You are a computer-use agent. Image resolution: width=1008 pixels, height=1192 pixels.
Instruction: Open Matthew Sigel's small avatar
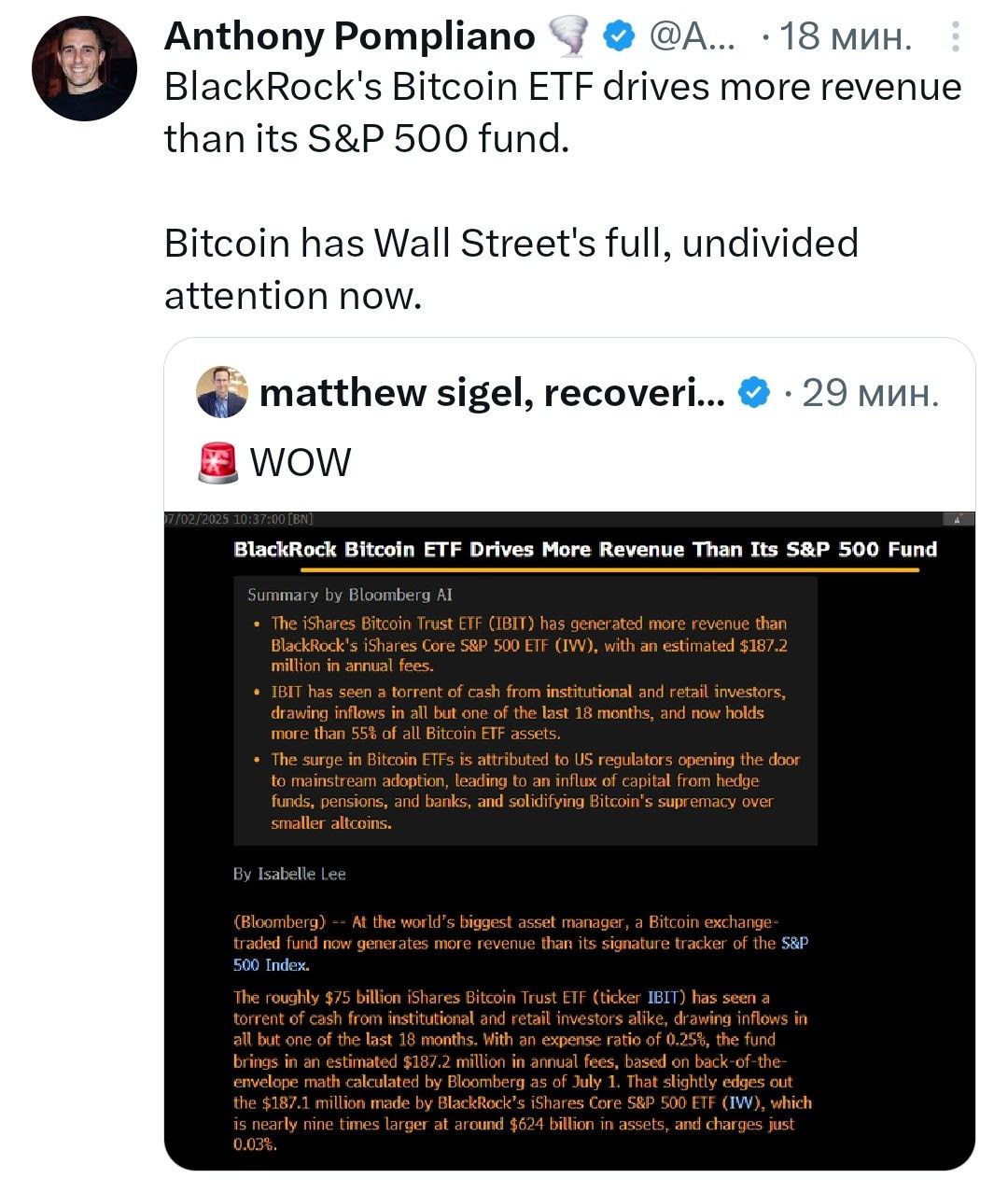(x=222, y=392)
